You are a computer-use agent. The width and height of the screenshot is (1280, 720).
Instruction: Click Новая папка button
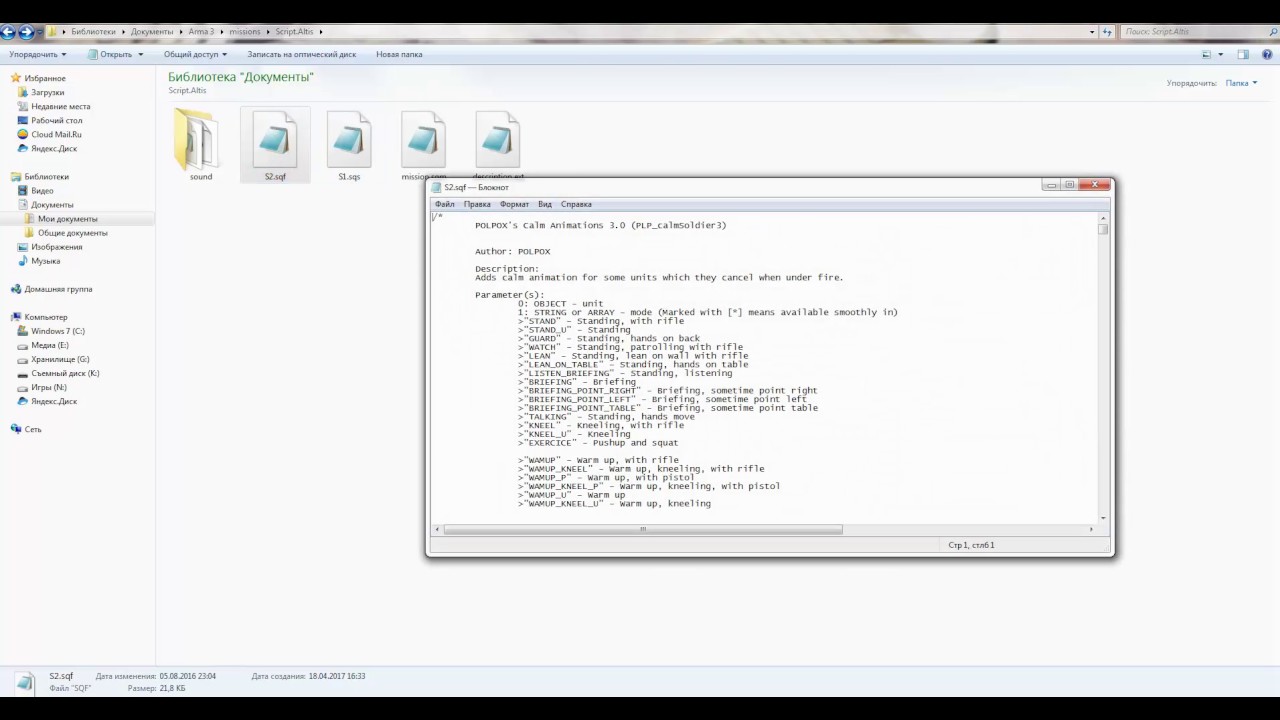(x=399, y=54)
